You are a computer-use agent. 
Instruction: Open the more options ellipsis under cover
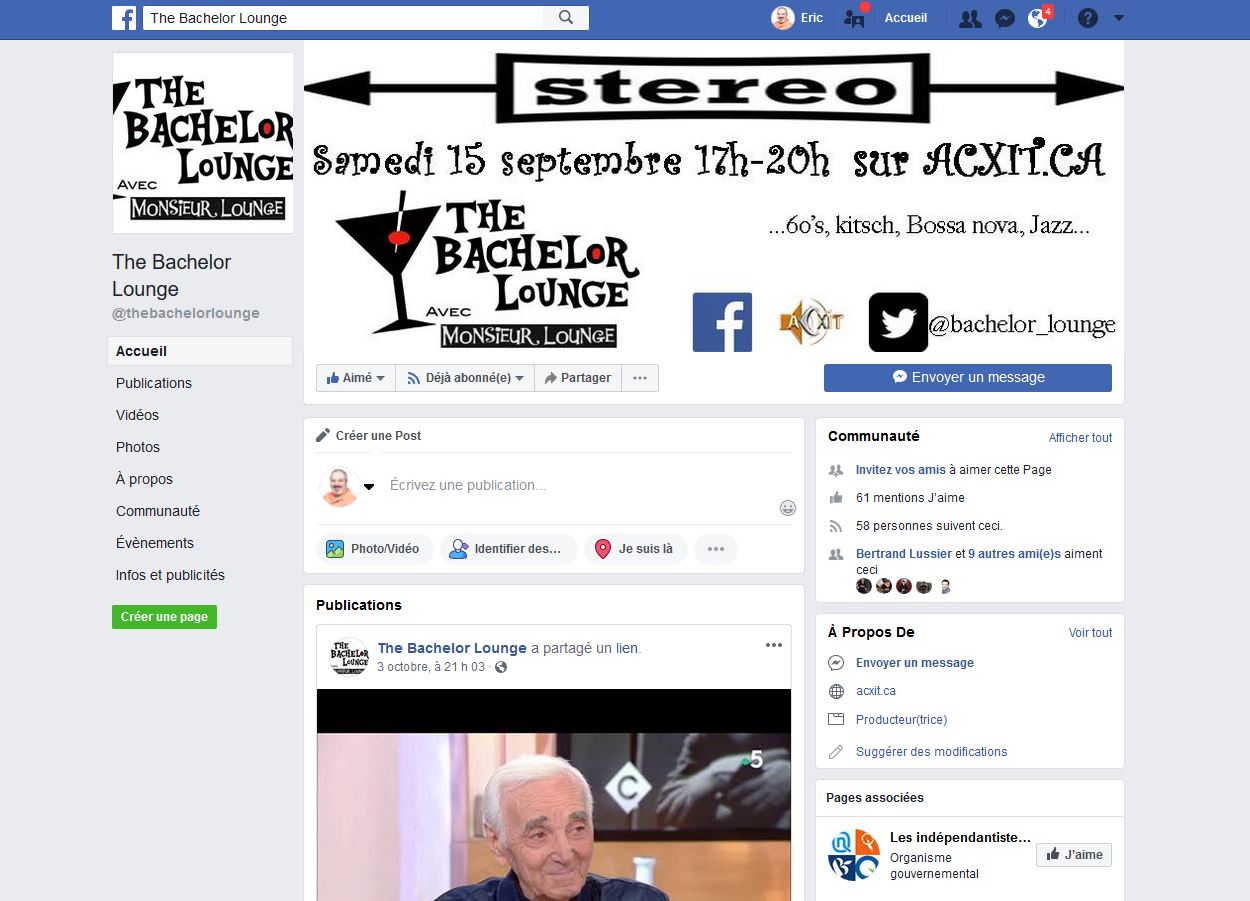click(x=640, y=378)
